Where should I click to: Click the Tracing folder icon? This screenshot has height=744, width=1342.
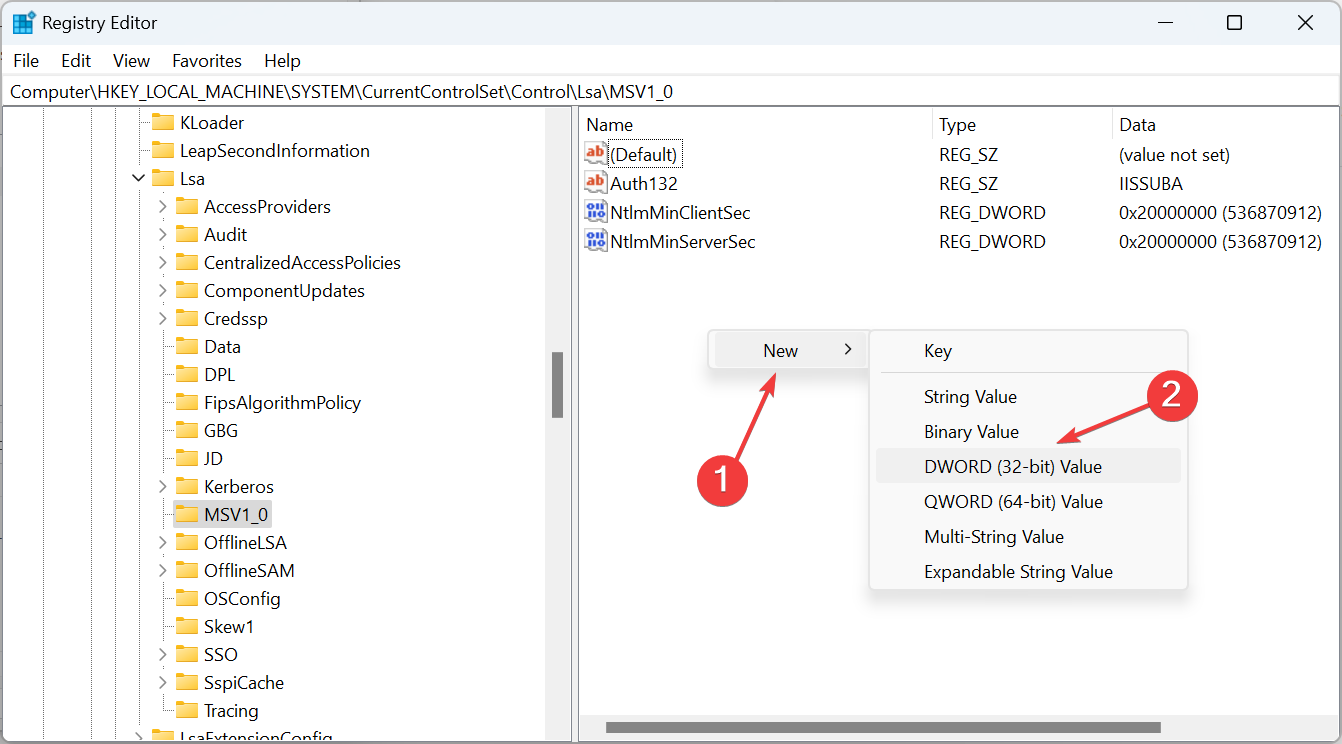[x=187, y=710]
